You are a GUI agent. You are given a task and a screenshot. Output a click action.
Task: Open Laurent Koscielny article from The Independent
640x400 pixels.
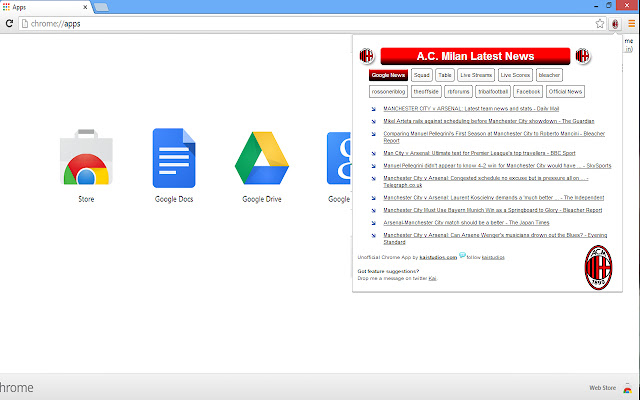point(493,198)
